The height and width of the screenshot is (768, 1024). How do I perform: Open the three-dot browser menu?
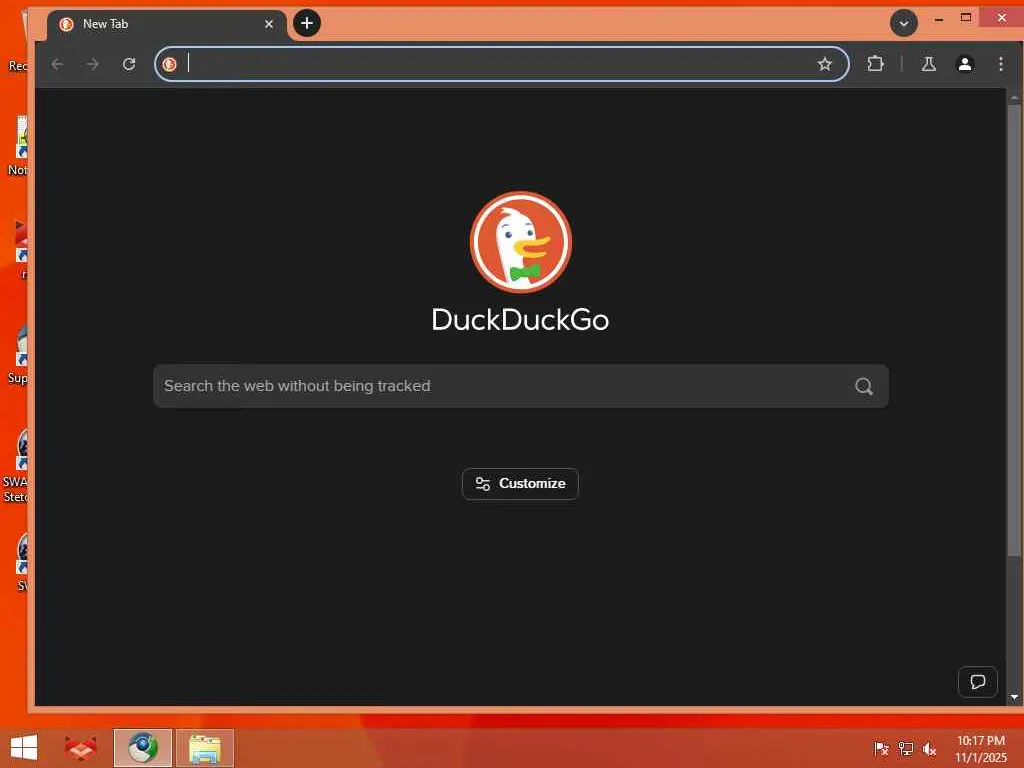(x=1000, y=64)
